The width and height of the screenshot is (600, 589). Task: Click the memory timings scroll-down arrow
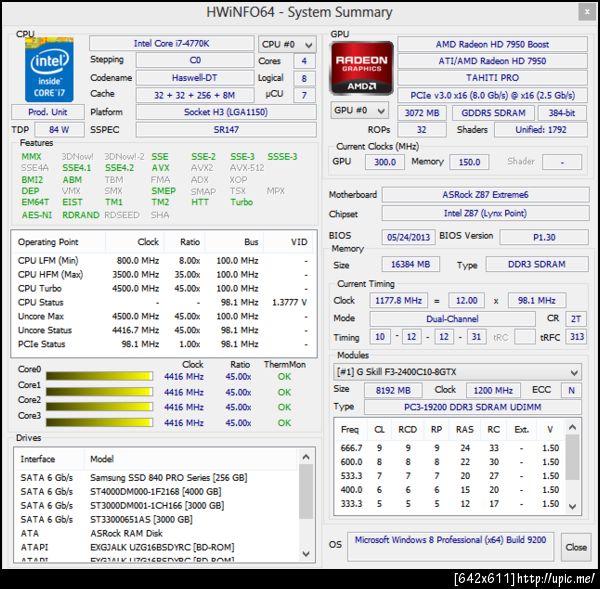click(572, 507)
